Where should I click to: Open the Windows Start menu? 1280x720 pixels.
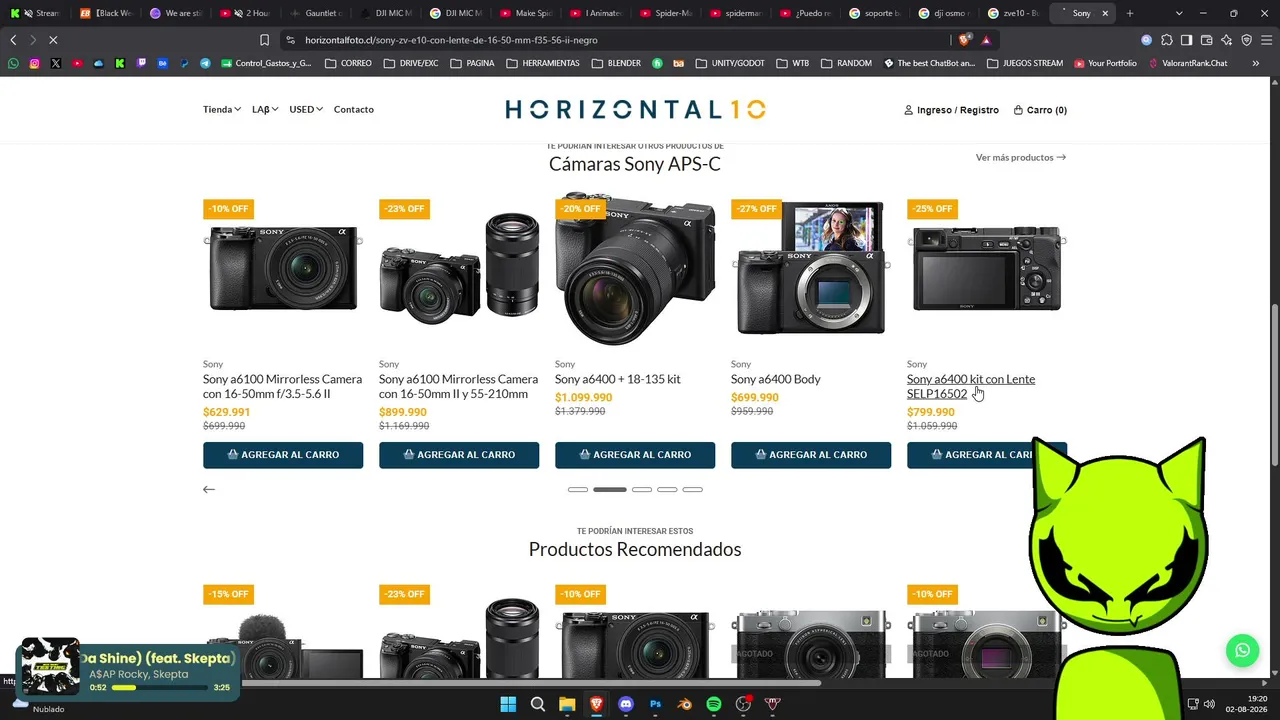pyautogui.click(x=508, y=704)
